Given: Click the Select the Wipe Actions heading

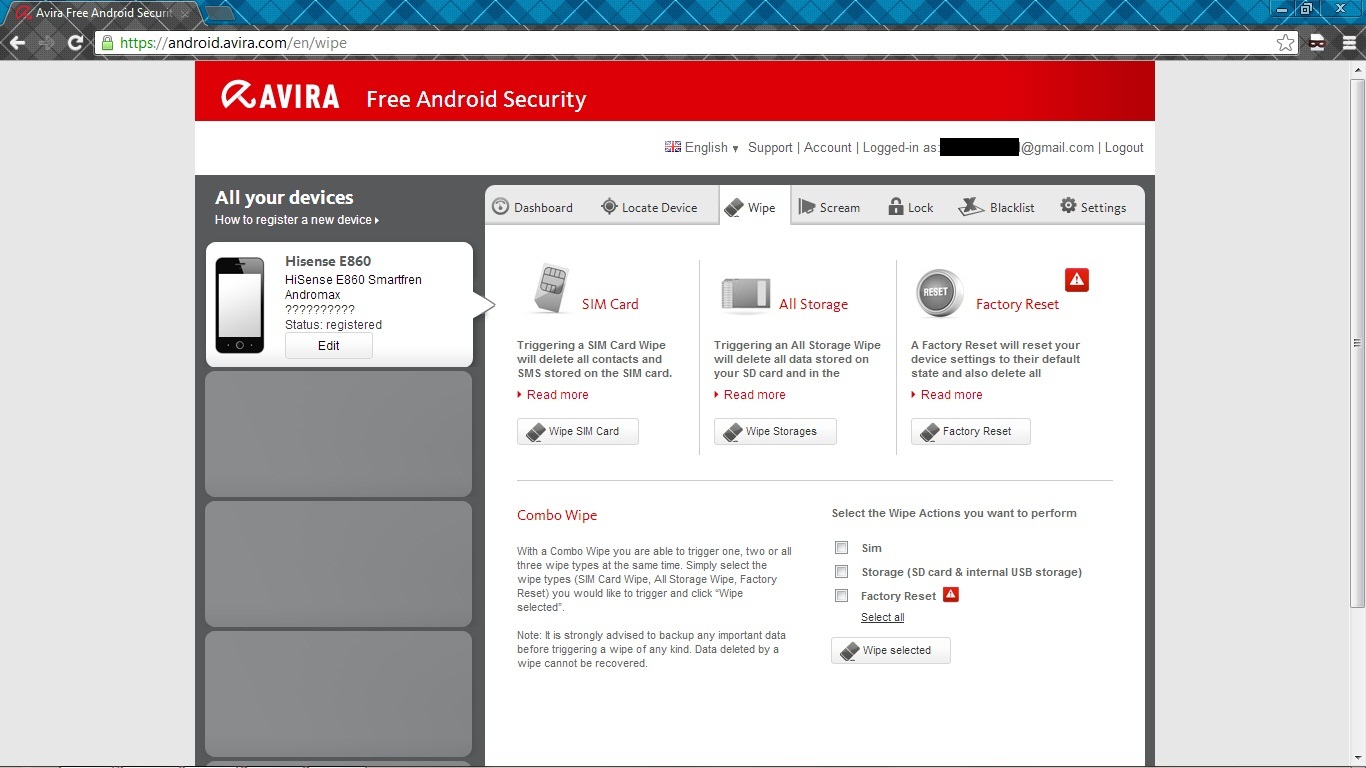Looking at the screenshot, I should [x=954, y=513].
